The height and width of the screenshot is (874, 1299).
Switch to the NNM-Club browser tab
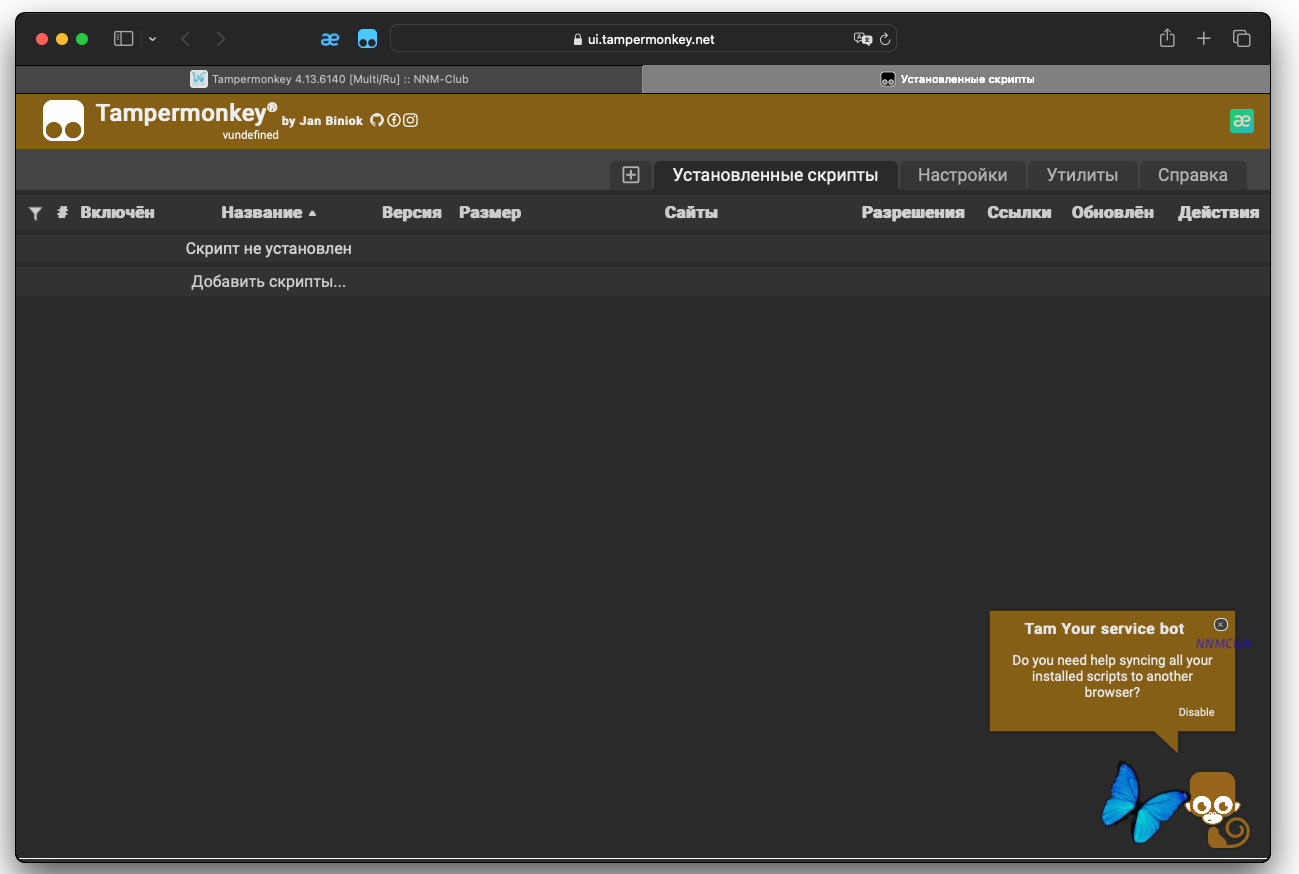tap(329, 79)
